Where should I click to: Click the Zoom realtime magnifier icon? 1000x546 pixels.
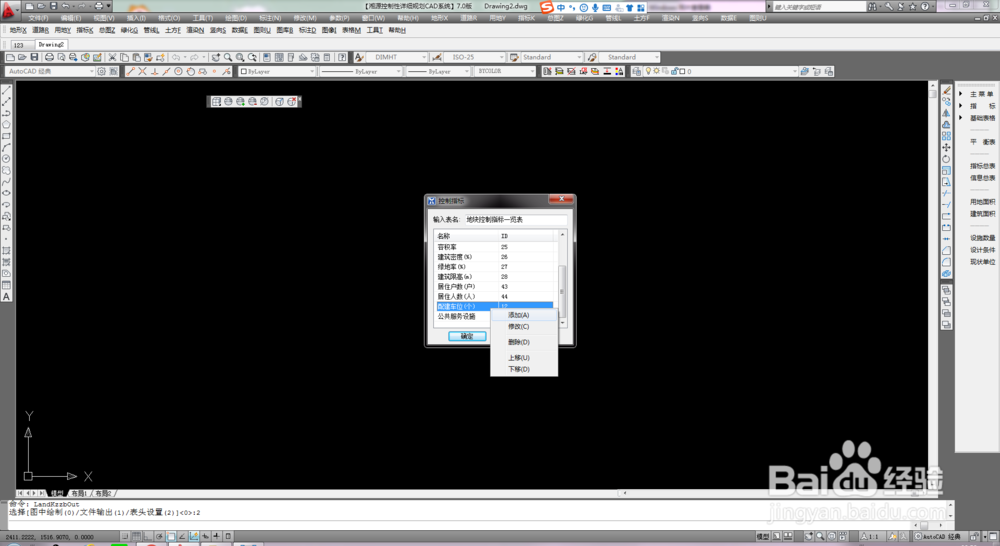228,57
